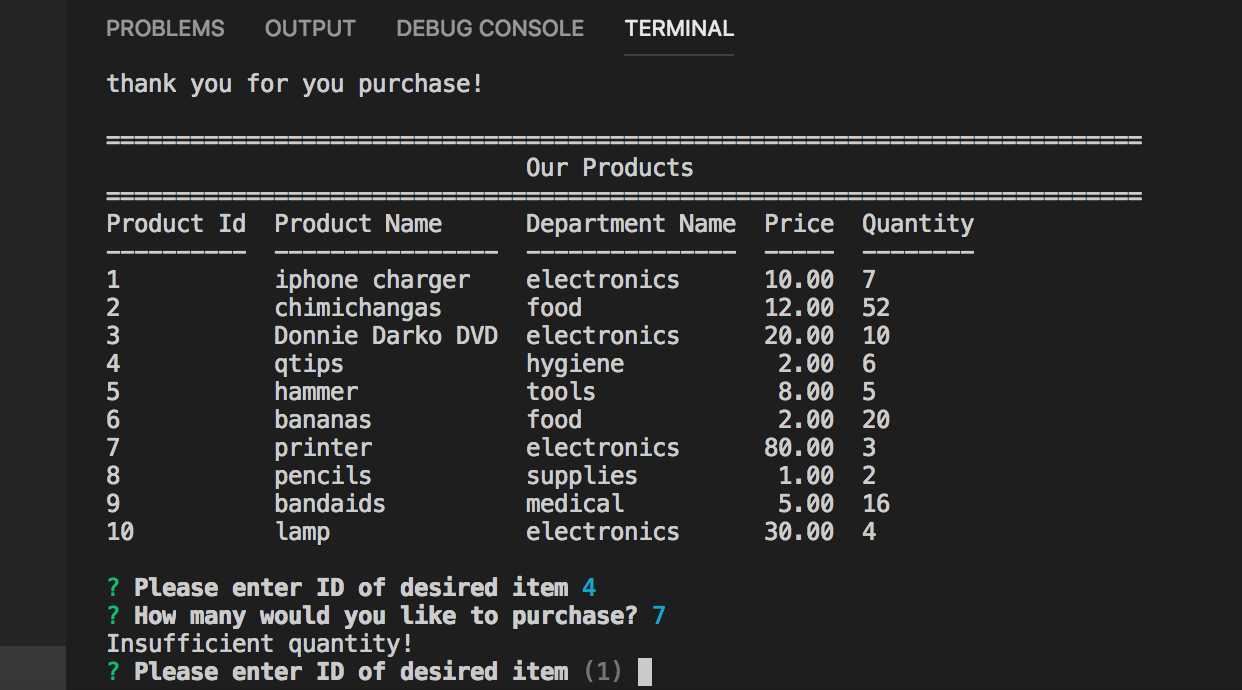This screenshot has height=690, width=1242.
Task: Click the 'Insufficient quantity!' message
Action: pyautogui.click(x=260, y=644)
